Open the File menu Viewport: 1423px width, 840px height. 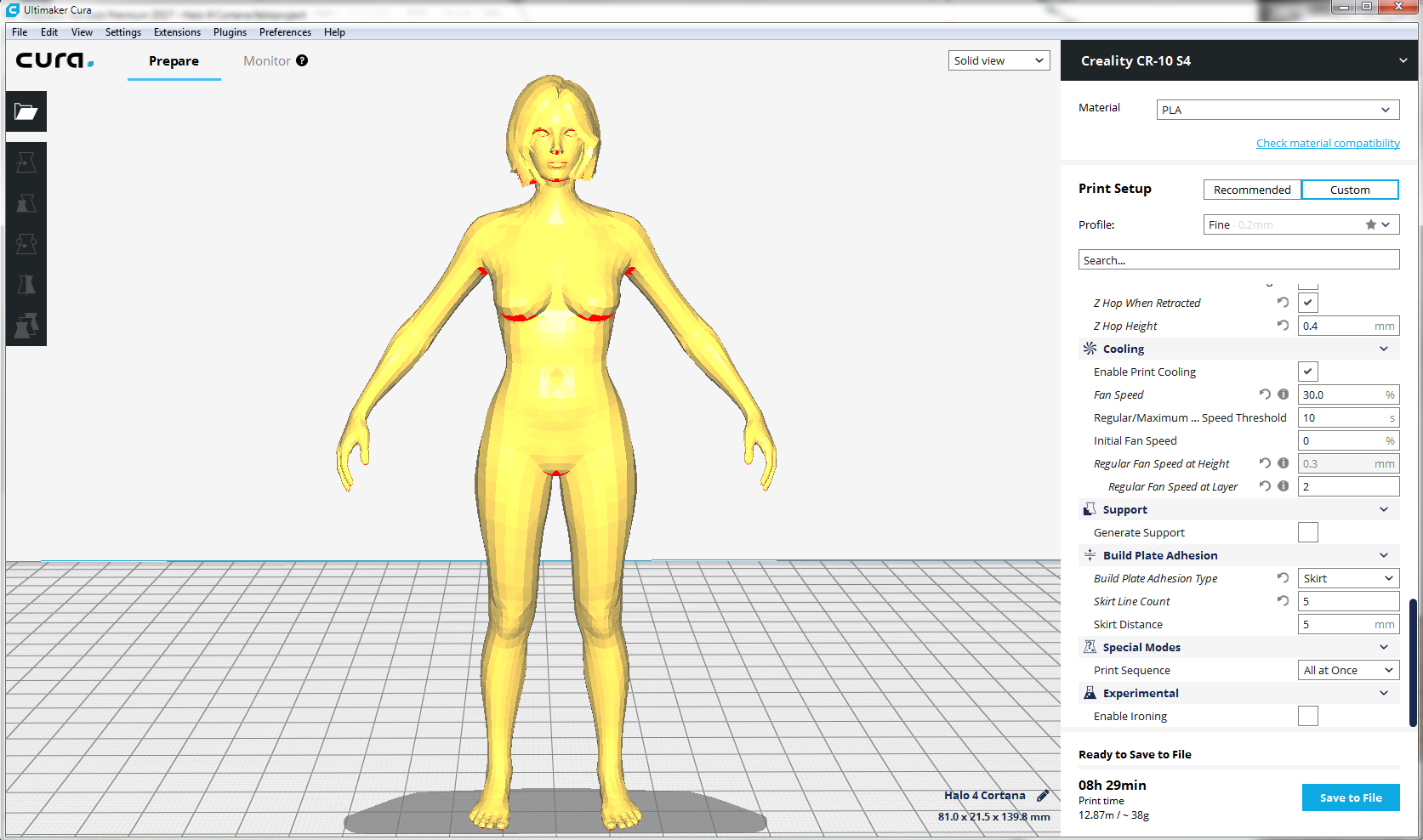20,32
